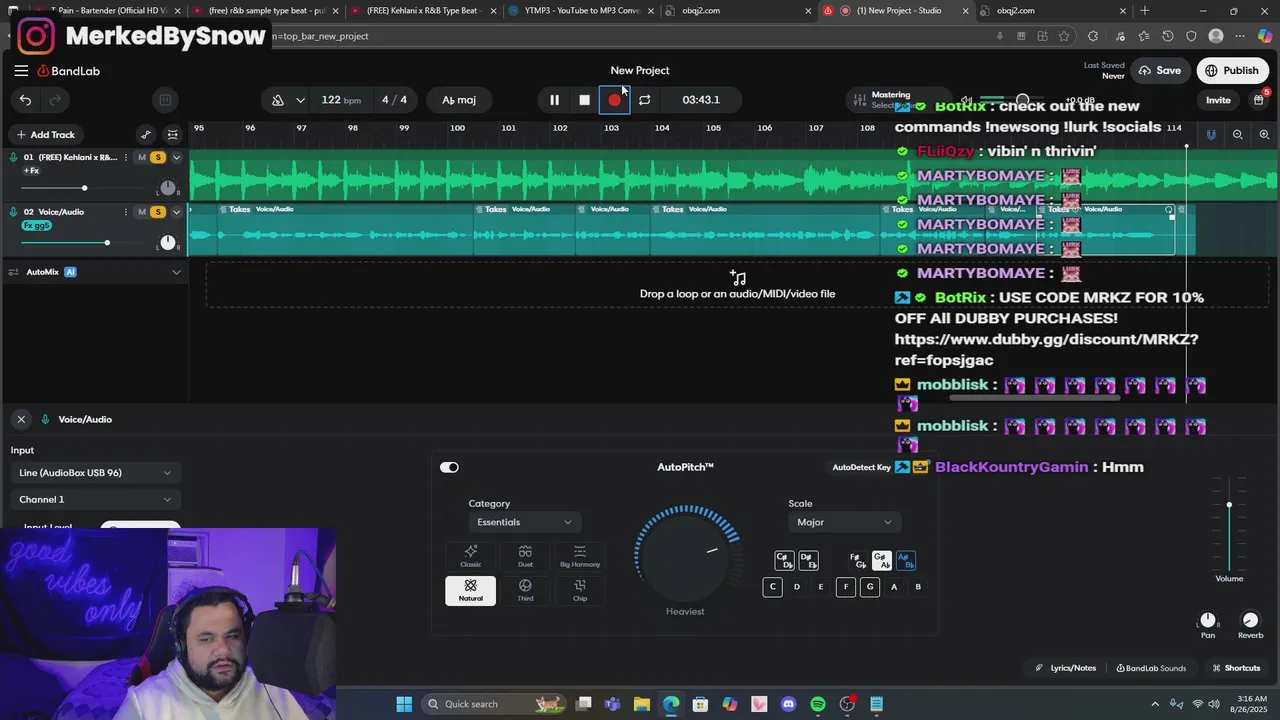Open the BandLab hamburger menu

tap(21, 71)
